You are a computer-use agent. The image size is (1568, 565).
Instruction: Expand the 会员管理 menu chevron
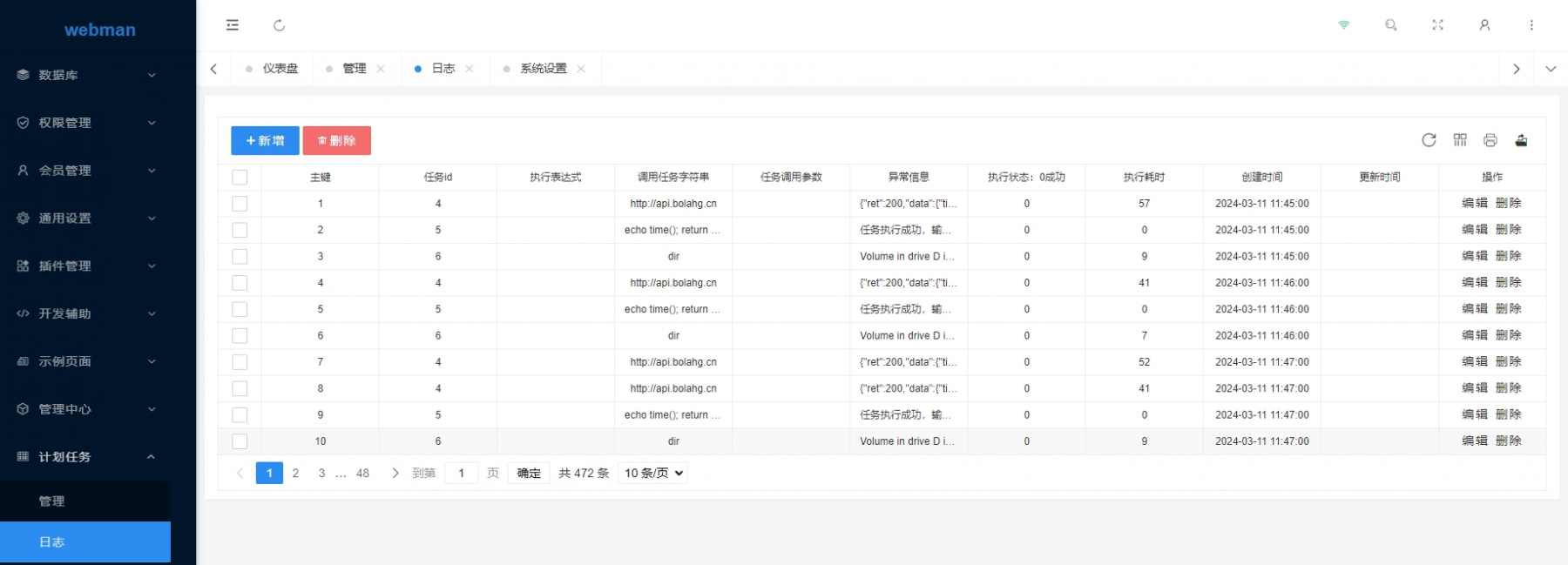[152, 171]
